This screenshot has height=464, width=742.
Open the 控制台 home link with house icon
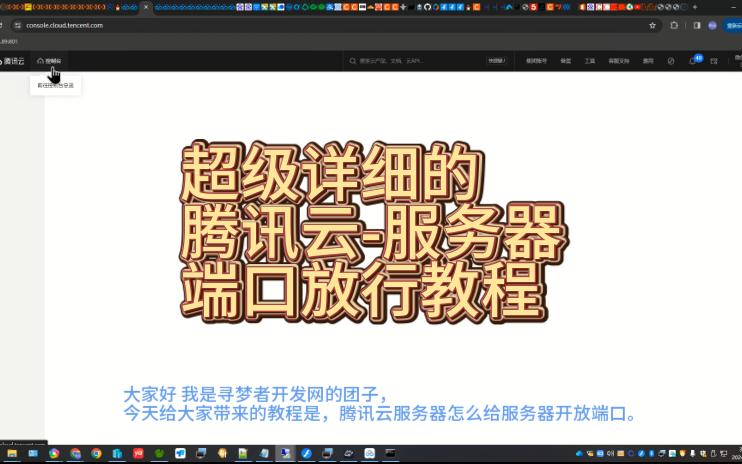coord(49,61)
